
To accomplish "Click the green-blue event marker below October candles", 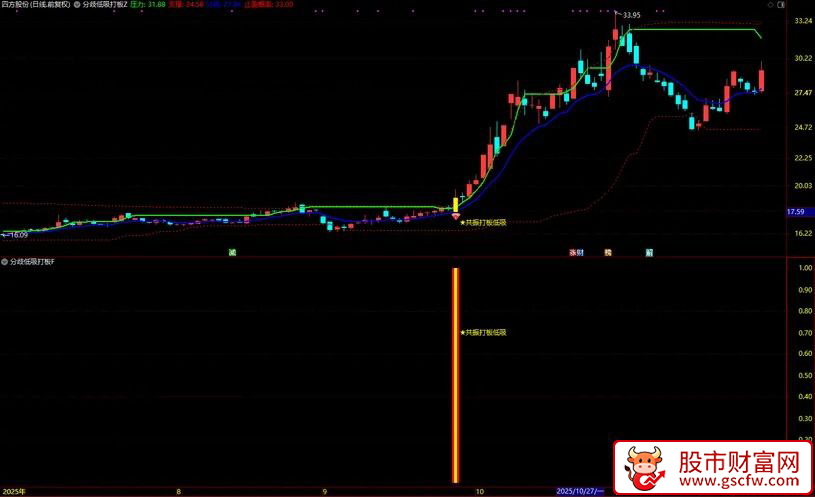I will point(649,253).
